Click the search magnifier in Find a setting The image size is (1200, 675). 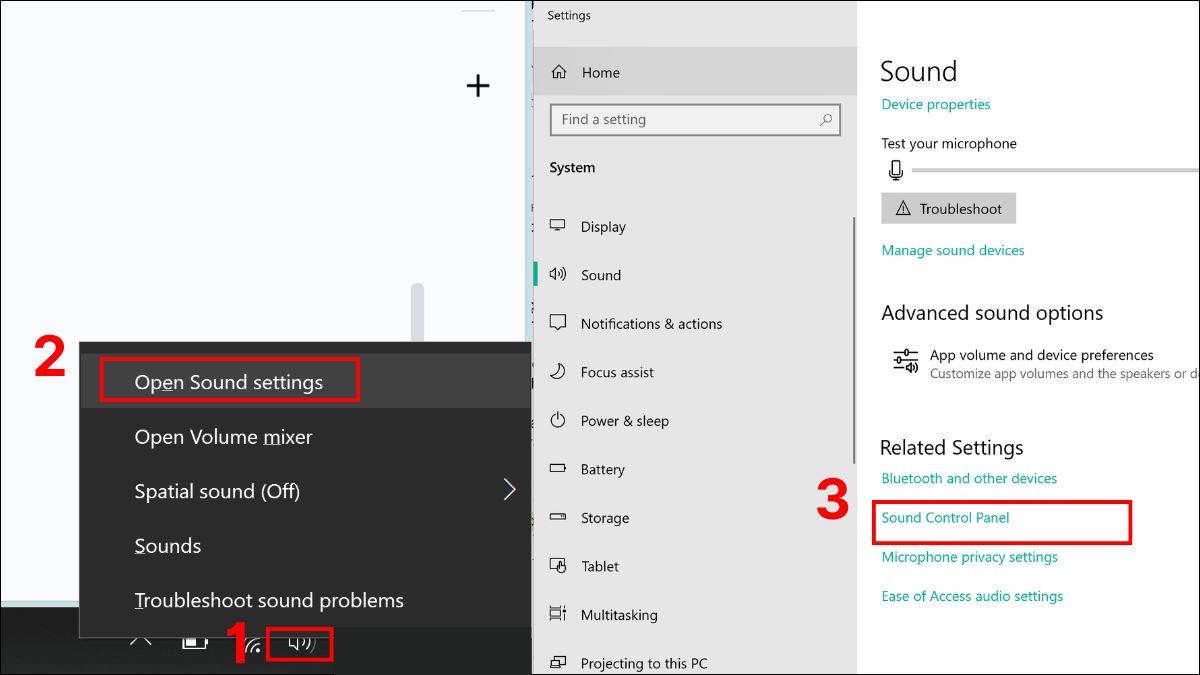826,120
